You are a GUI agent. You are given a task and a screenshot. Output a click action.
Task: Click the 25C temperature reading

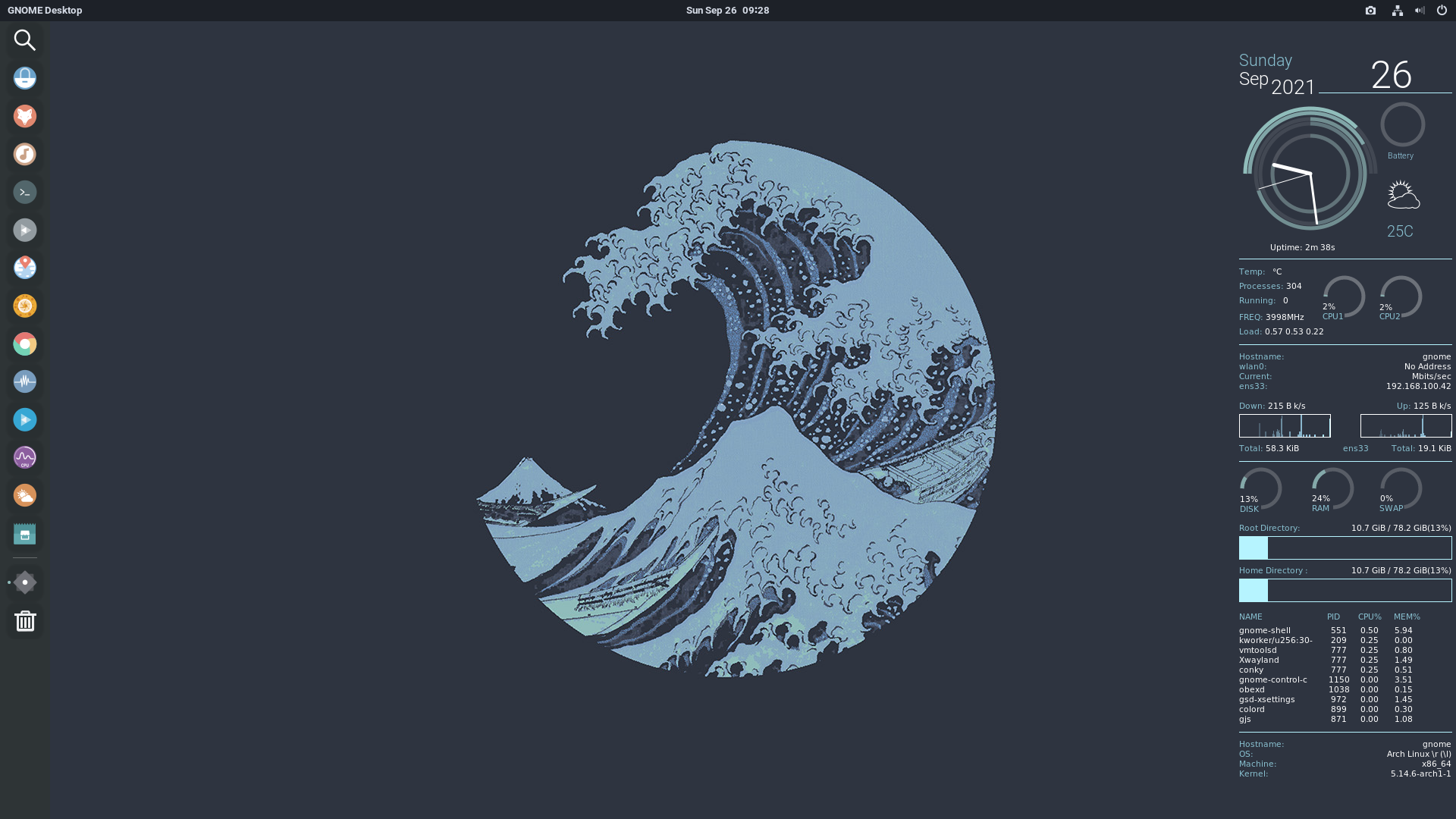1400,231
